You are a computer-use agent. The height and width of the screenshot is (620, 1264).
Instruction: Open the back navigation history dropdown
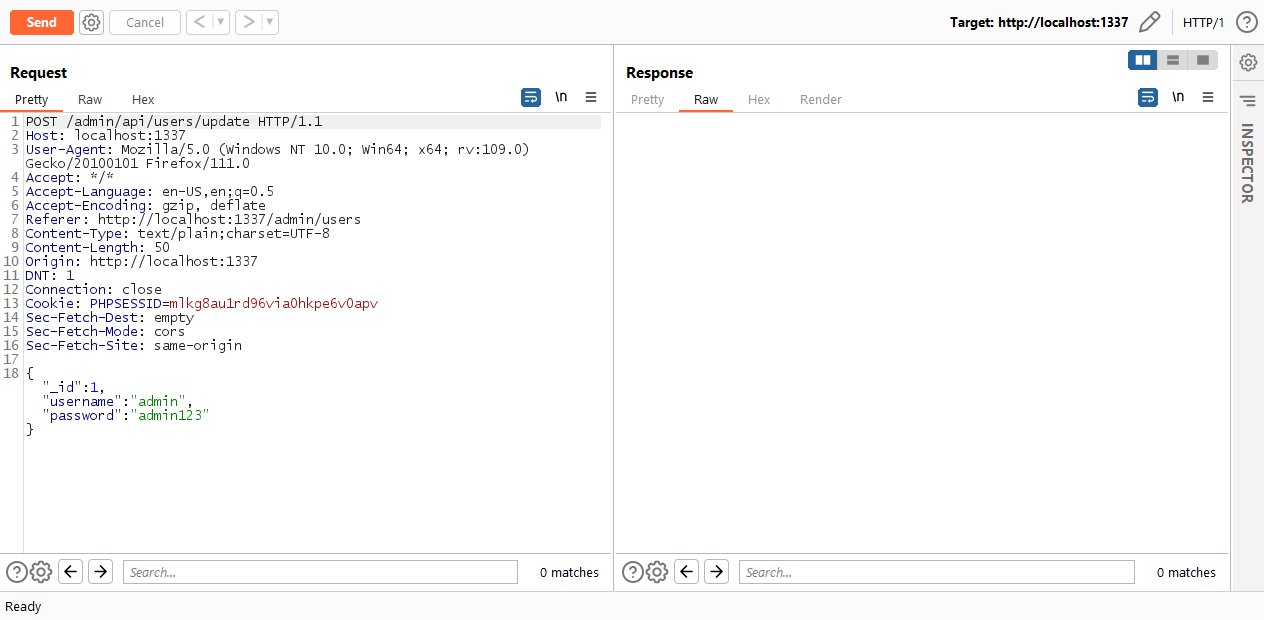point(221,21)
